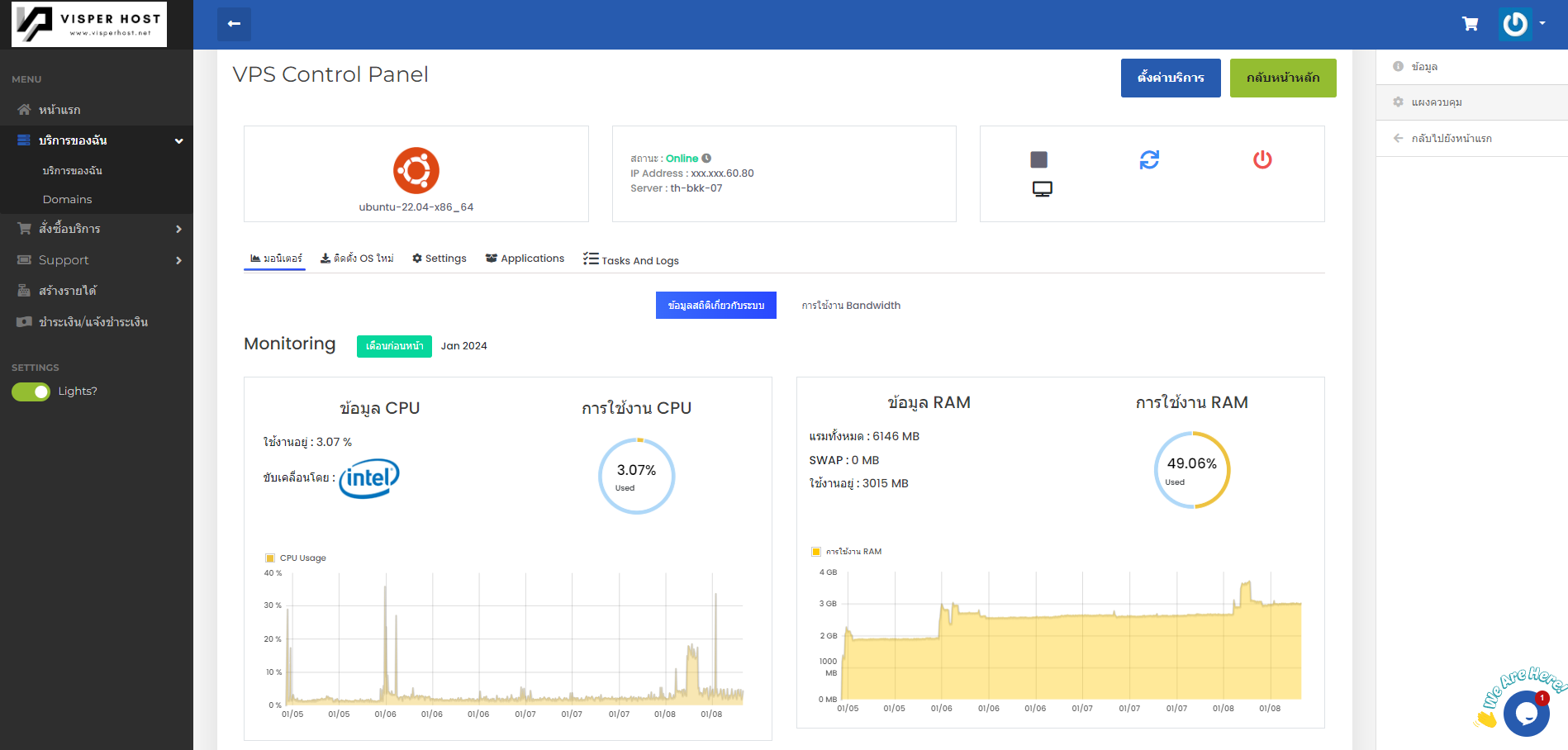
Task: Click the green กลับหน้าหลัก button
Action: point(1283,78)
